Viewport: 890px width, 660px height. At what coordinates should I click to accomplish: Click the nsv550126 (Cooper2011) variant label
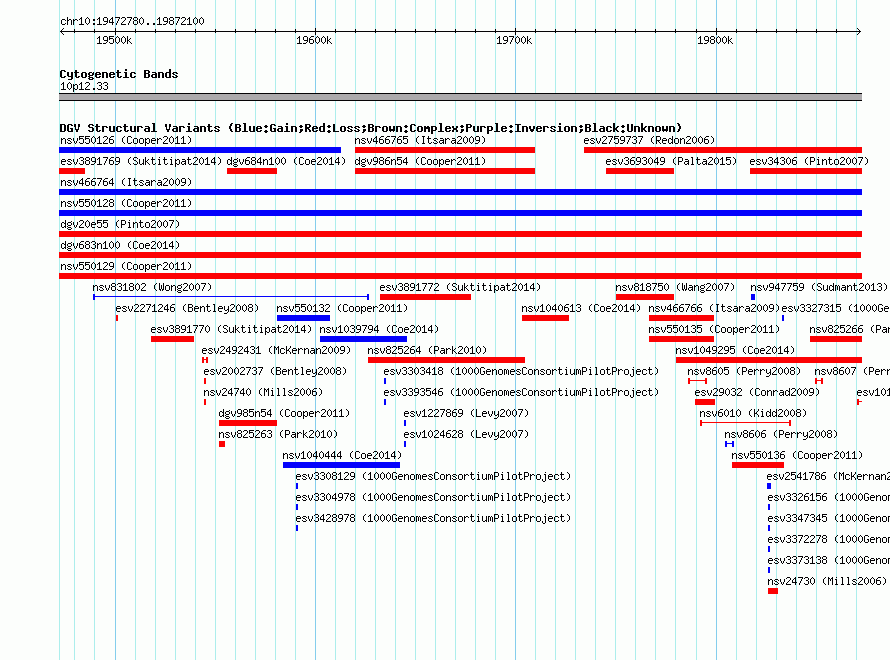tap(126, 140)
